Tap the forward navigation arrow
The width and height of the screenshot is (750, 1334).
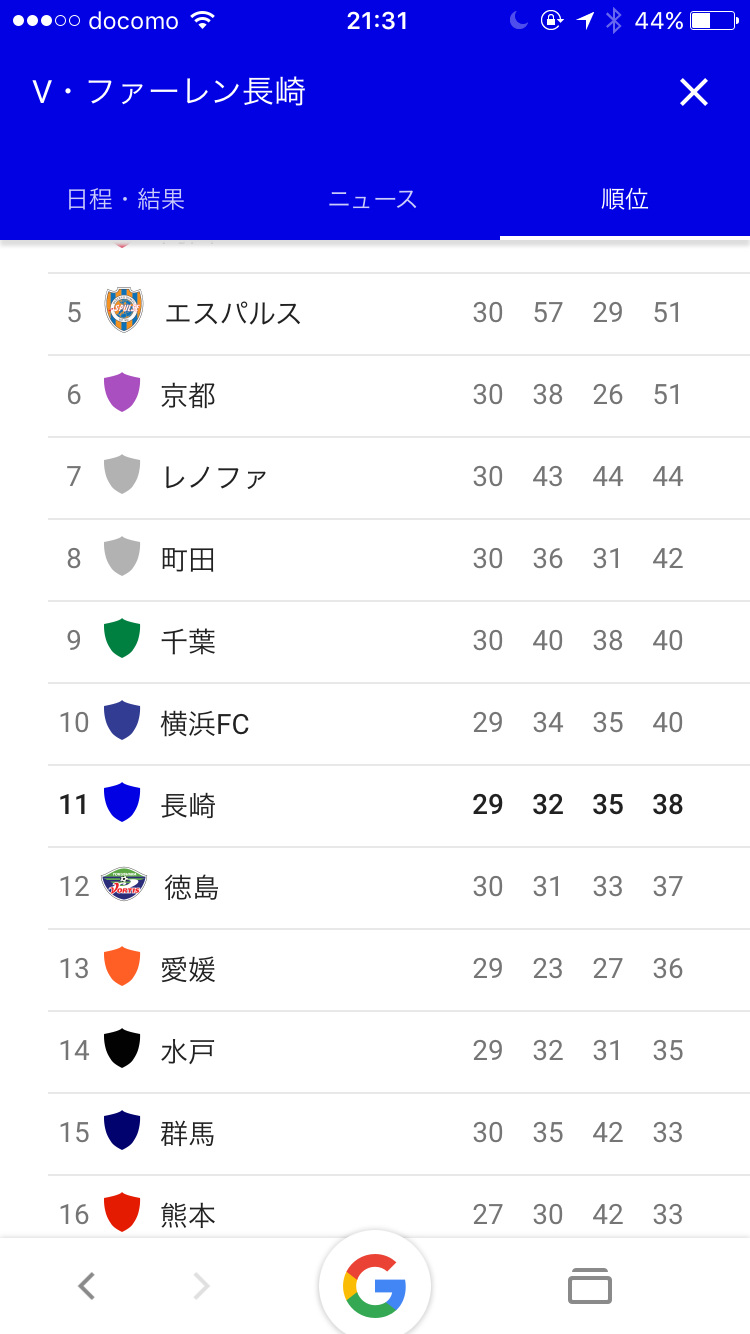pos(201,1286)
